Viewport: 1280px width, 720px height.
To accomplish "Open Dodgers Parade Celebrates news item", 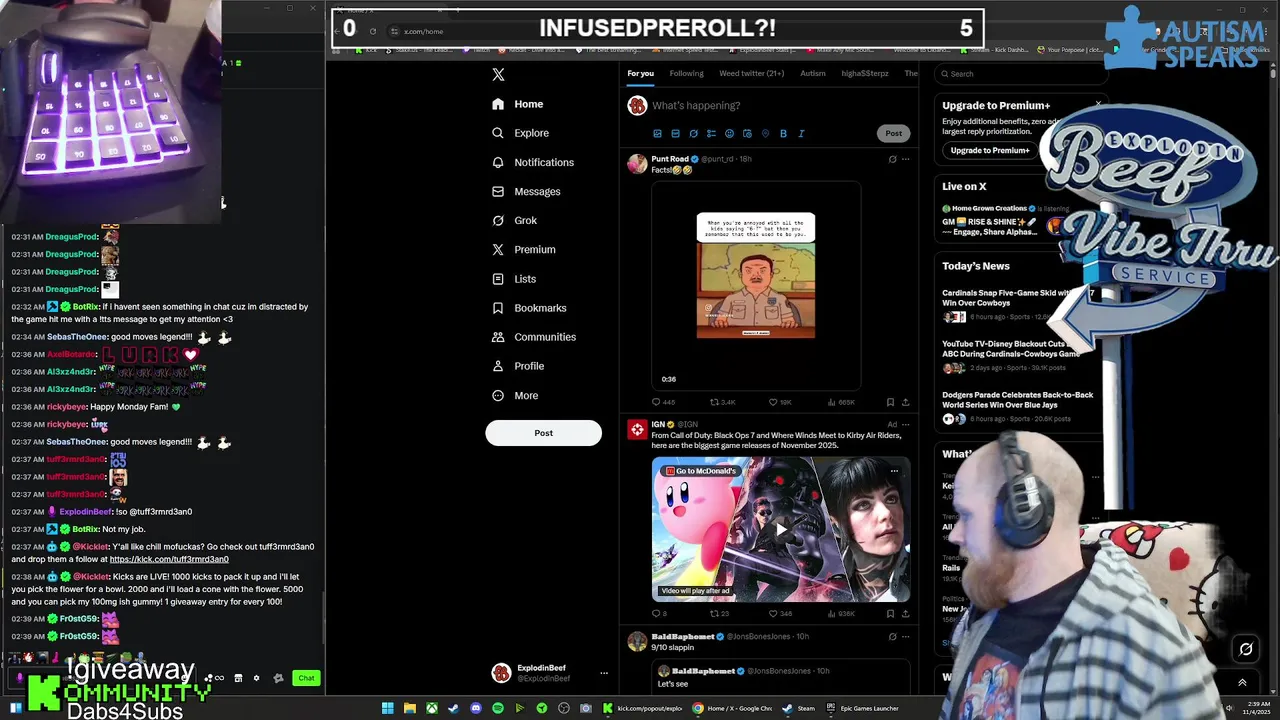I will tap(1017, 400).
